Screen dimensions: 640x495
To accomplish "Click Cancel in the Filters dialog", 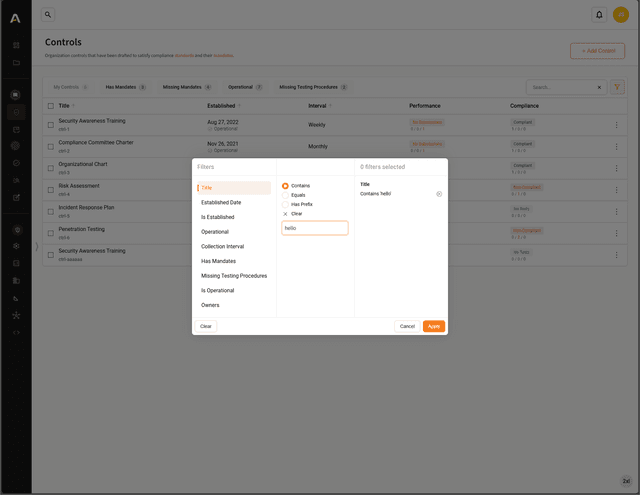I will 407,326.
